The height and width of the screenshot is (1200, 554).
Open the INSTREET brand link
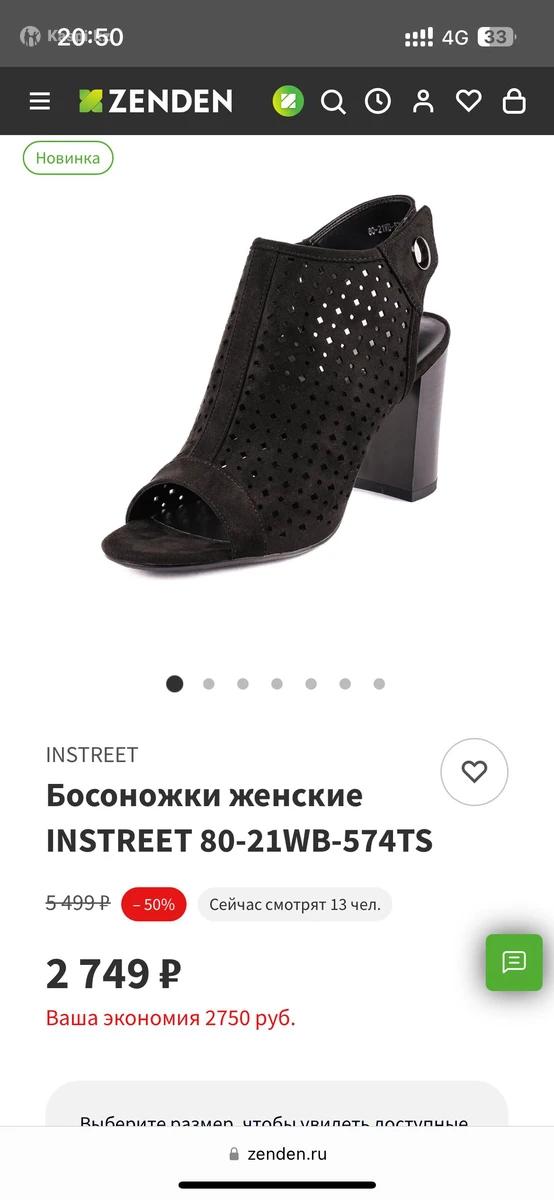point(92,755)
